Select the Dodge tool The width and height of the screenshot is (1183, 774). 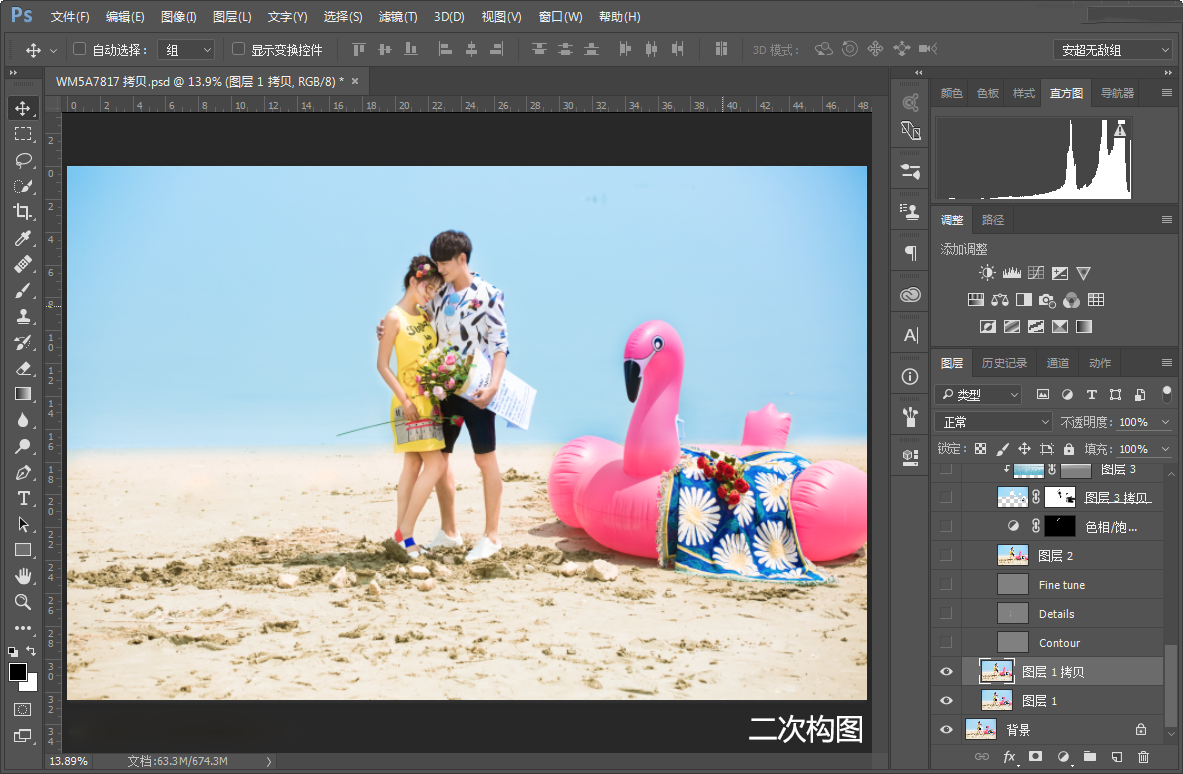coord(23,447)
